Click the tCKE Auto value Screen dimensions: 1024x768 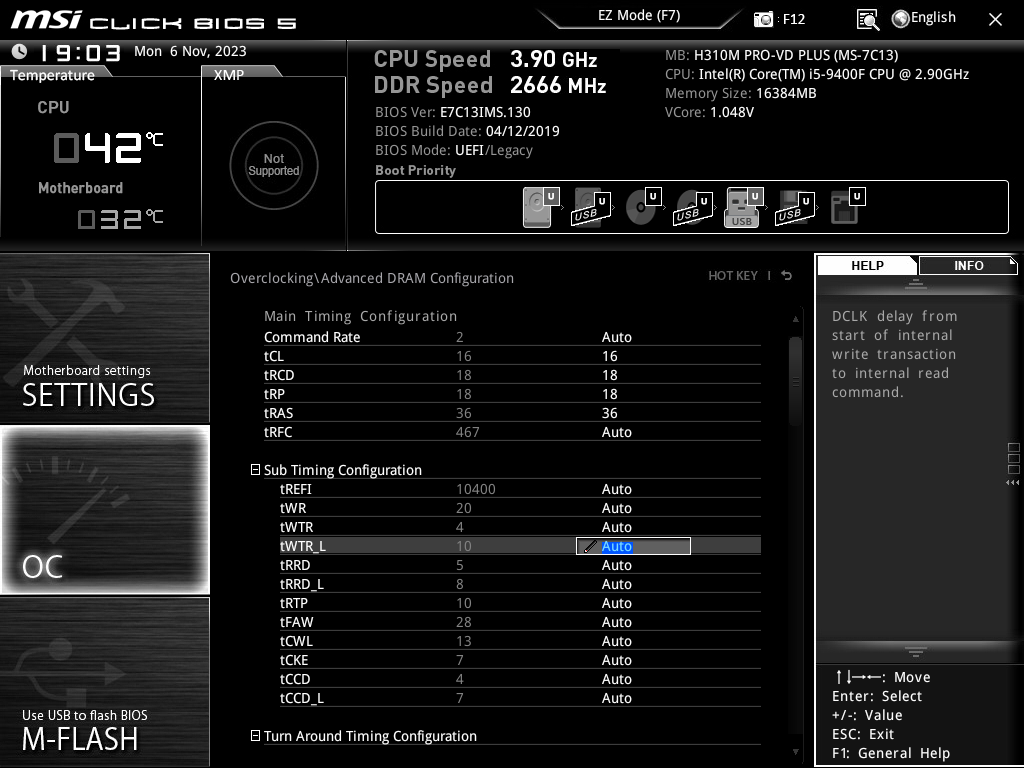[616, 660]
